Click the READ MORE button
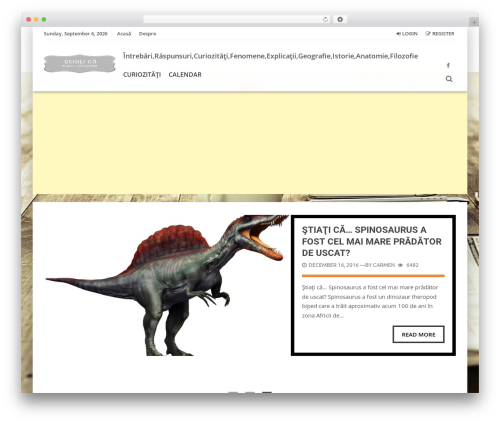This screenshot has height=423, width=500. [x=418, y=334]
